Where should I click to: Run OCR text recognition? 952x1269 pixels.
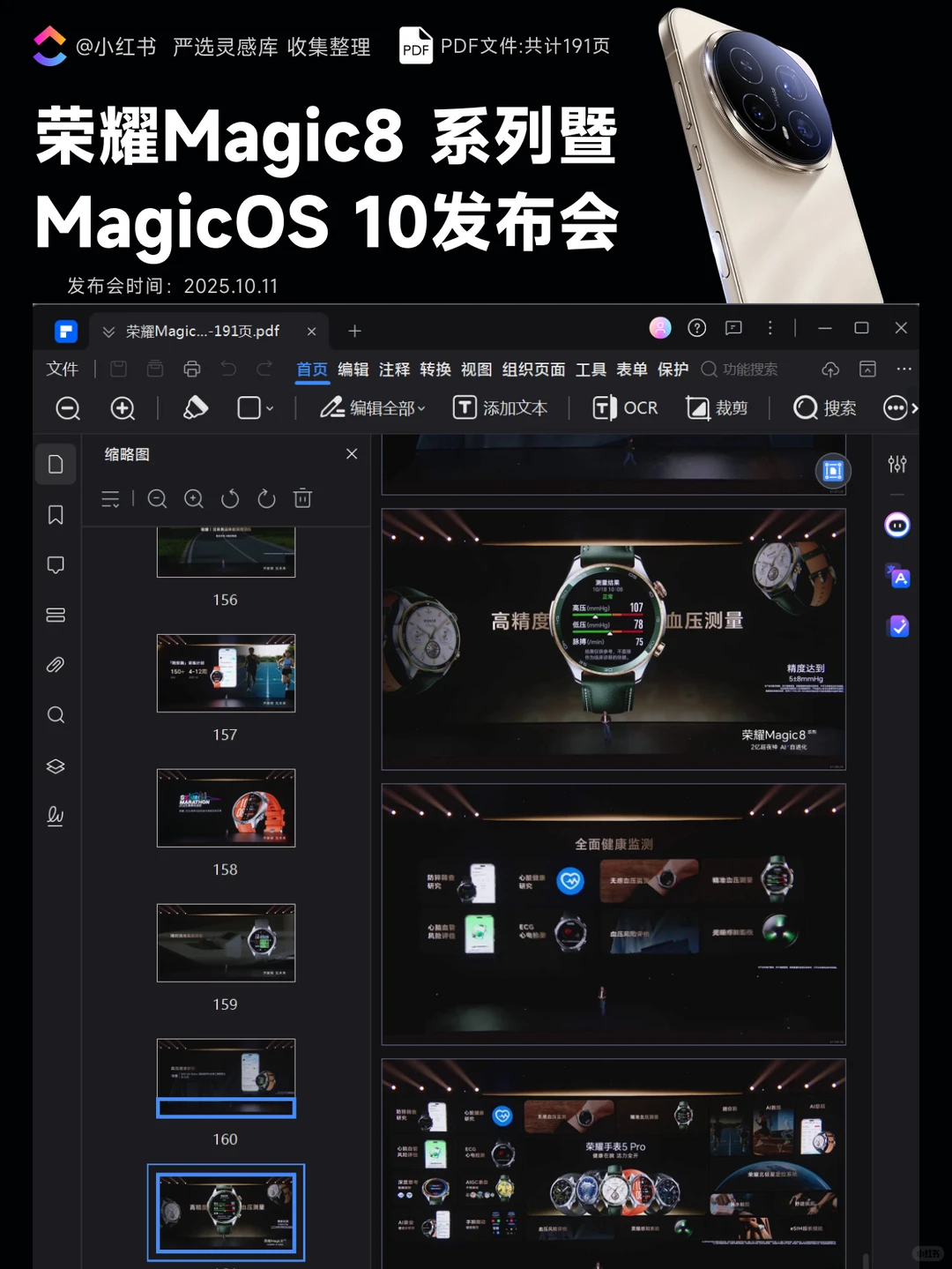625,407
